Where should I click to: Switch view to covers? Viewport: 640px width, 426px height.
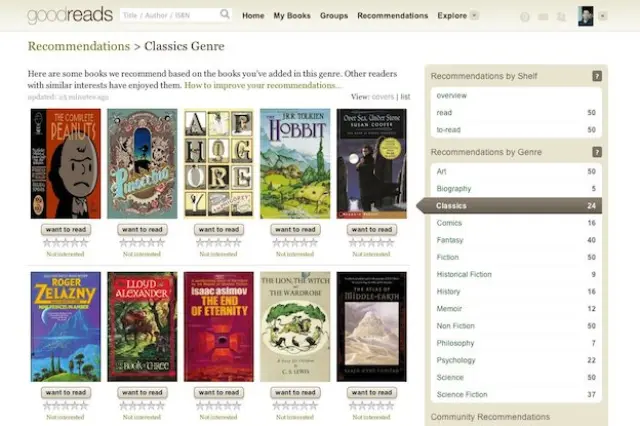tap(383, 97)
